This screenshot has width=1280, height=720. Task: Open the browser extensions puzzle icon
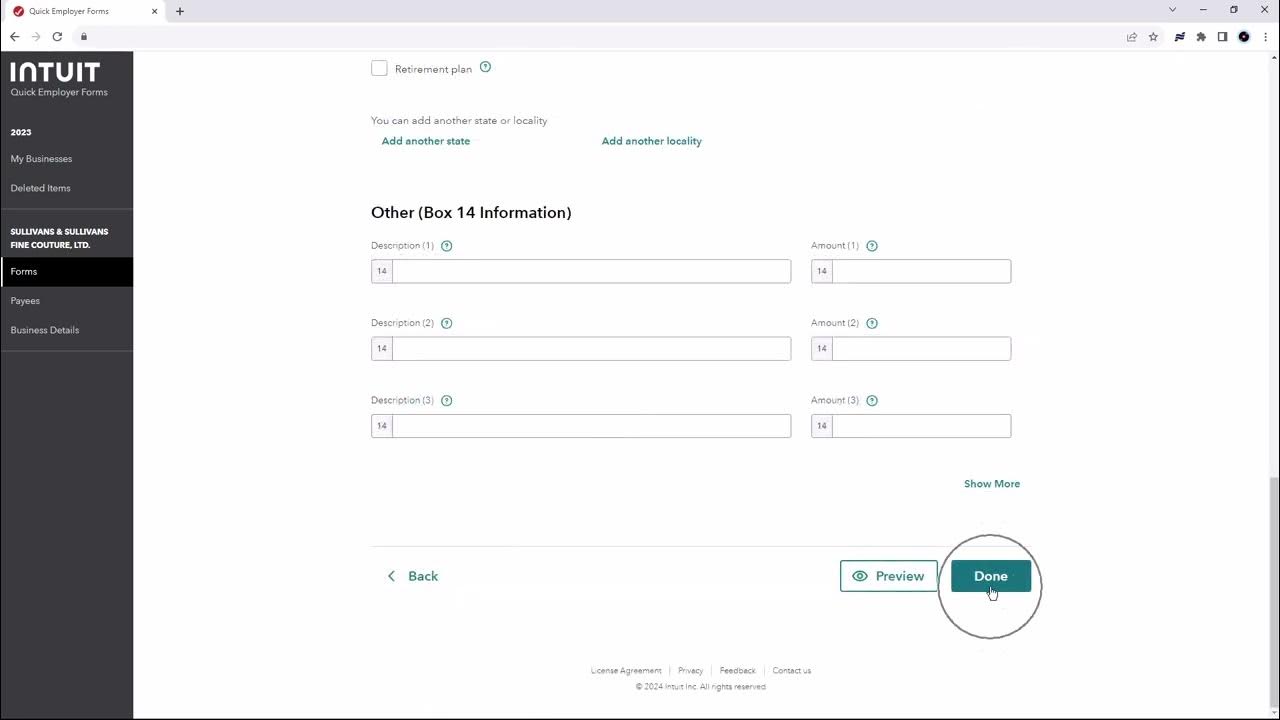[x=1201, y=37]
